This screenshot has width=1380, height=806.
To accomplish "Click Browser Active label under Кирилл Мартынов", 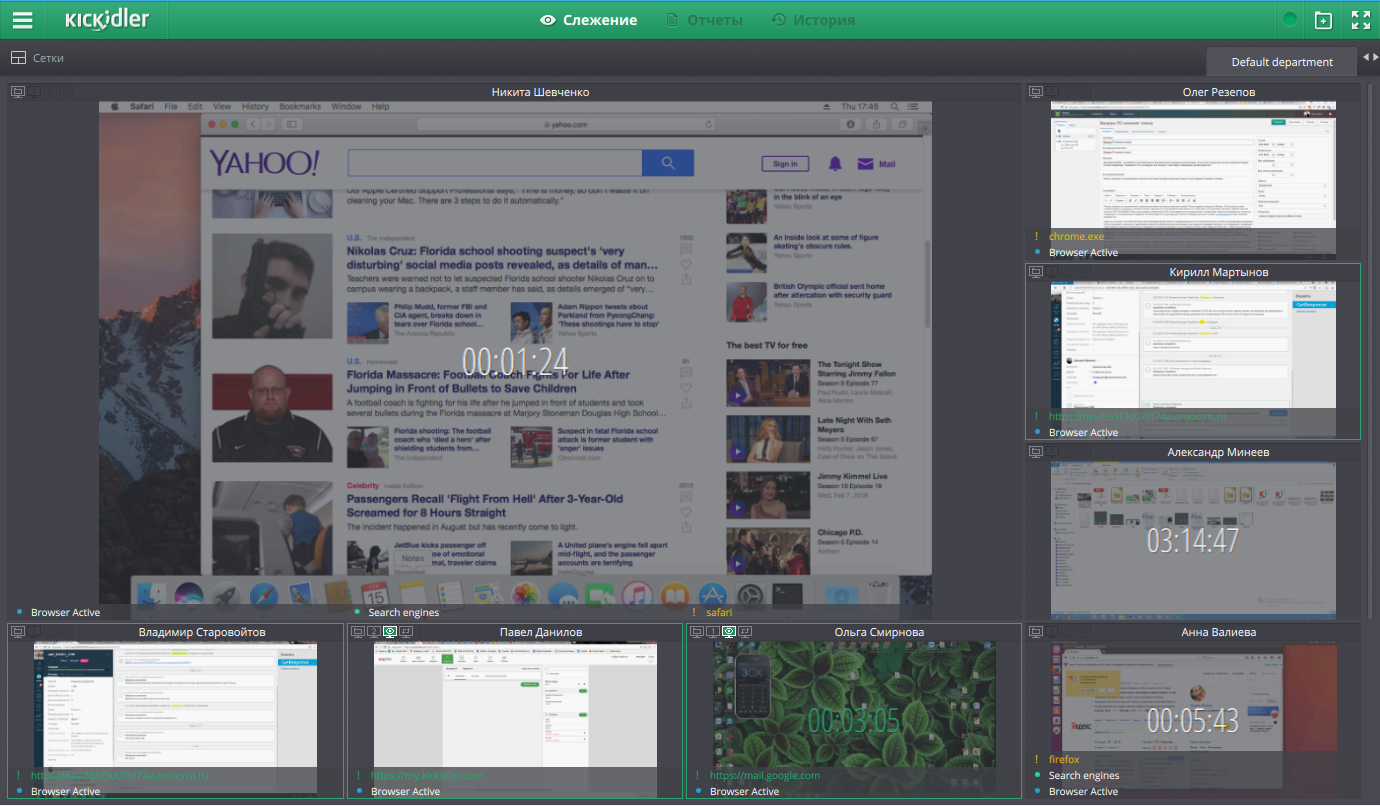I will click(x=1083, y=432).
